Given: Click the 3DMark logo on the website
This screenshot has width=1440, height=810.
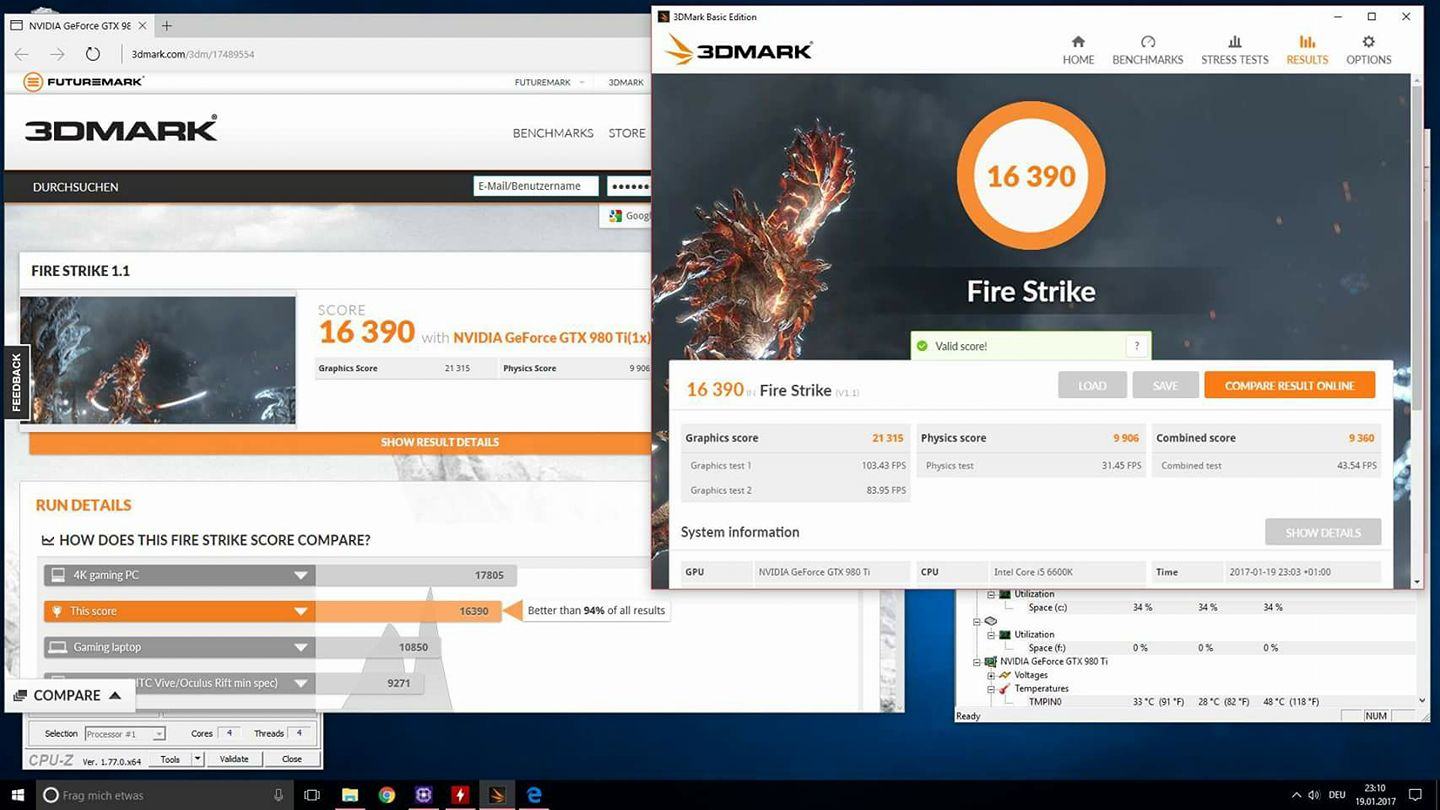Looking at the screenshot, I should click(121, 130).
